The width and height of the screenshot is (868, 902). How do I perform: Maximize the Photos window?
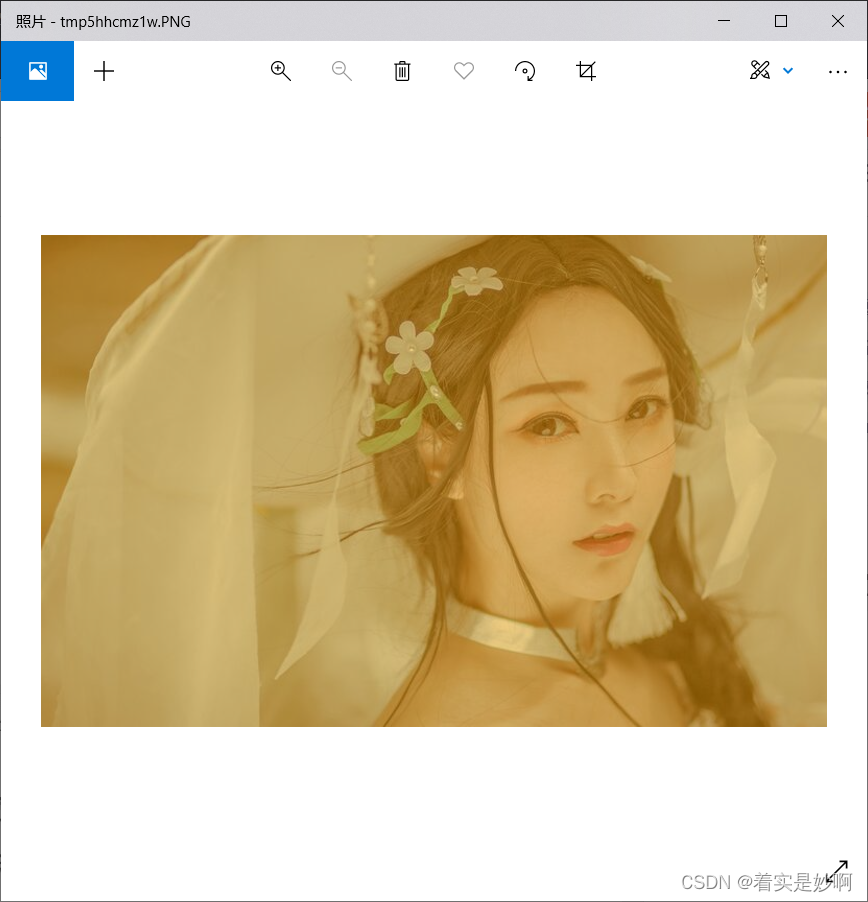(781, 21)
